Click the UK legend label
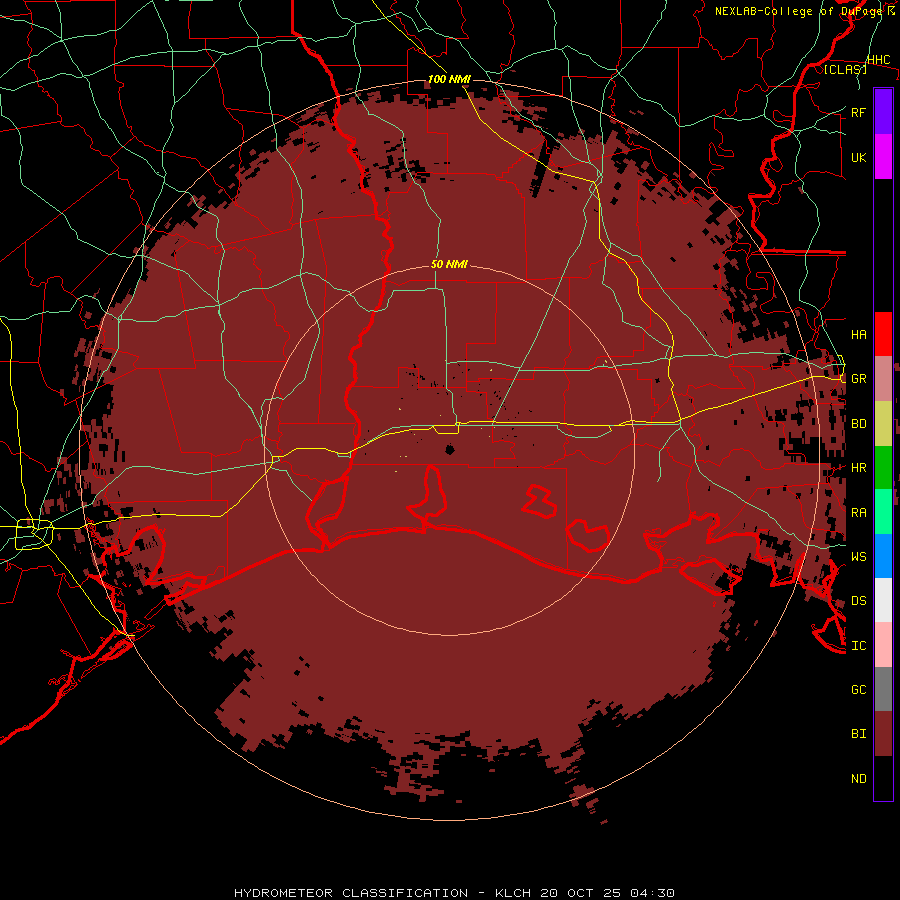Screen dimensions: 900x900 point(858,157)
